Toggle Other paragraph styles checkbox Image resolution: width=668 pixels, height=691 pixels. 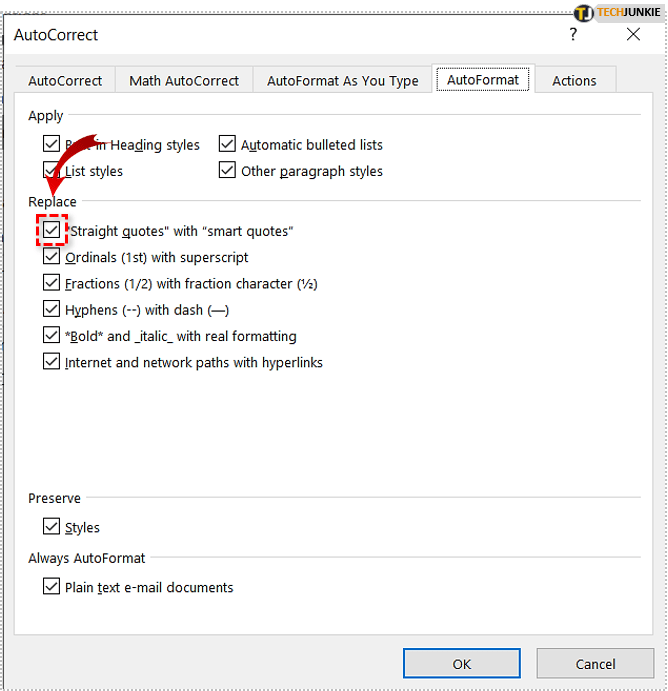click(x=227, y=171)
